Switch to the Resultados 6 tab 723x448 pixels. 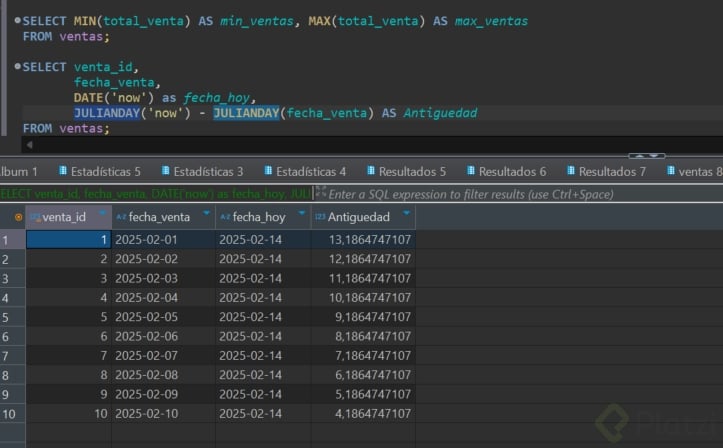(x=506, y=171)
